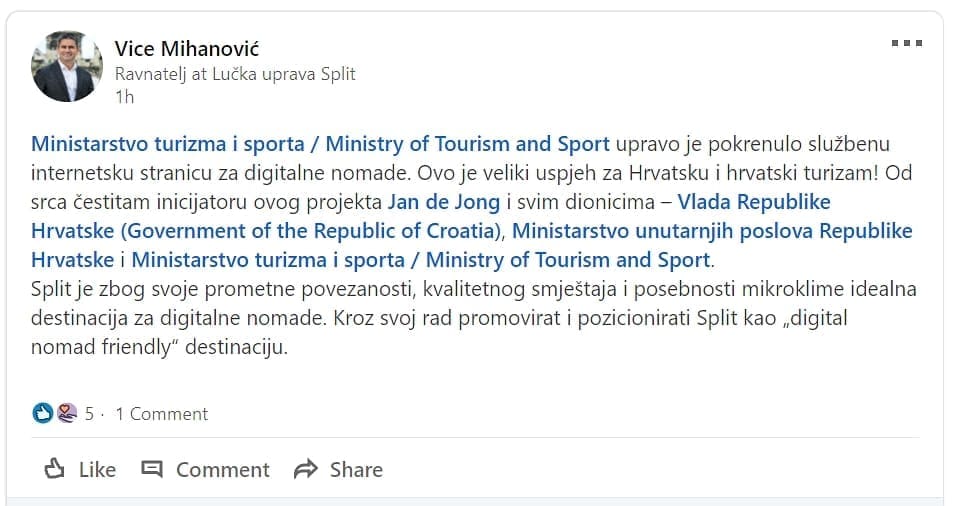This screenshot has height=506, width=958.
Task: View the 1 Comment link
Action: (x=162, y=414)
